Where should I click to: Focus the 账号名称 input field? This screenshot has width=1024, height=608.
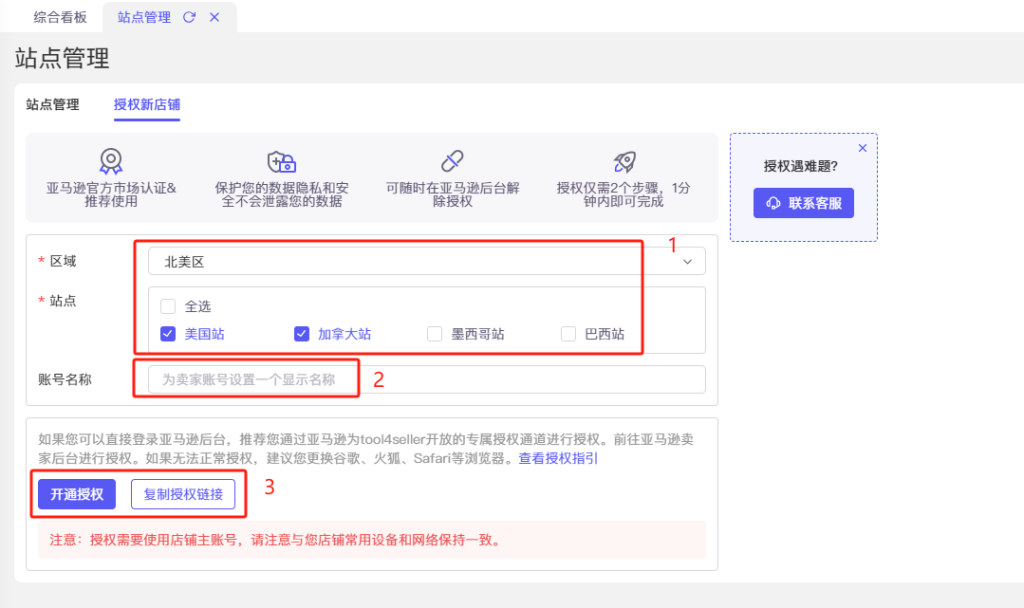click(x=426, y=379)
